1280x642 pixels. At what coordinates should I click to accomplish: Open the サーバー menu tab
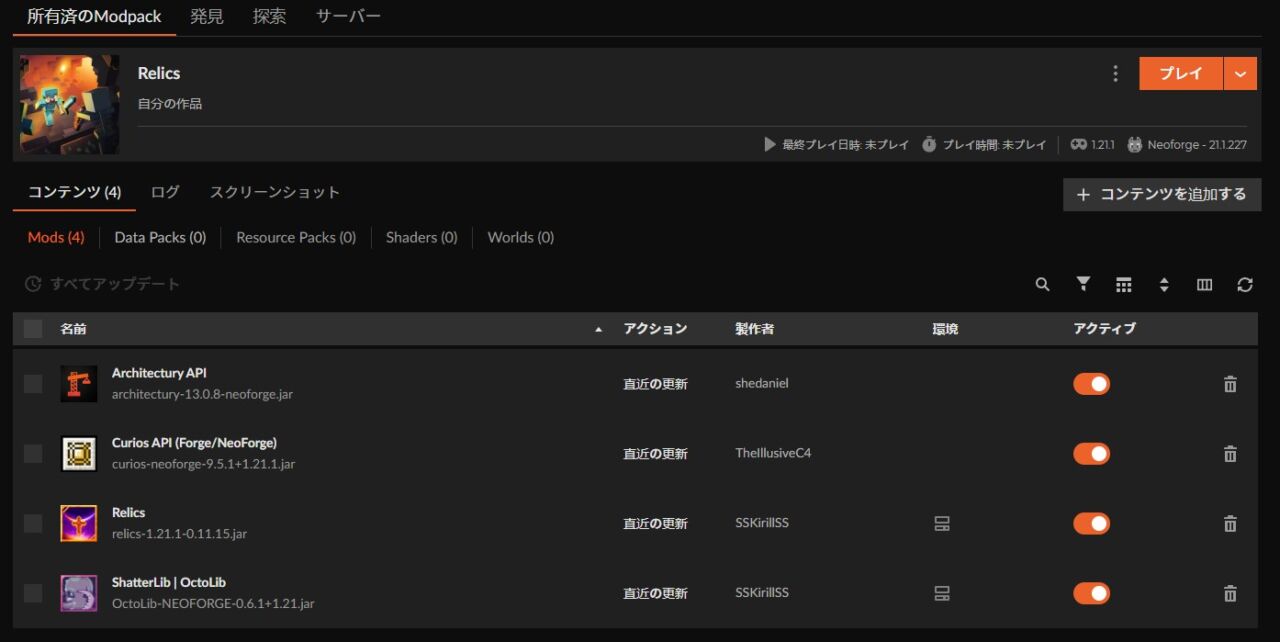(346, 16)
